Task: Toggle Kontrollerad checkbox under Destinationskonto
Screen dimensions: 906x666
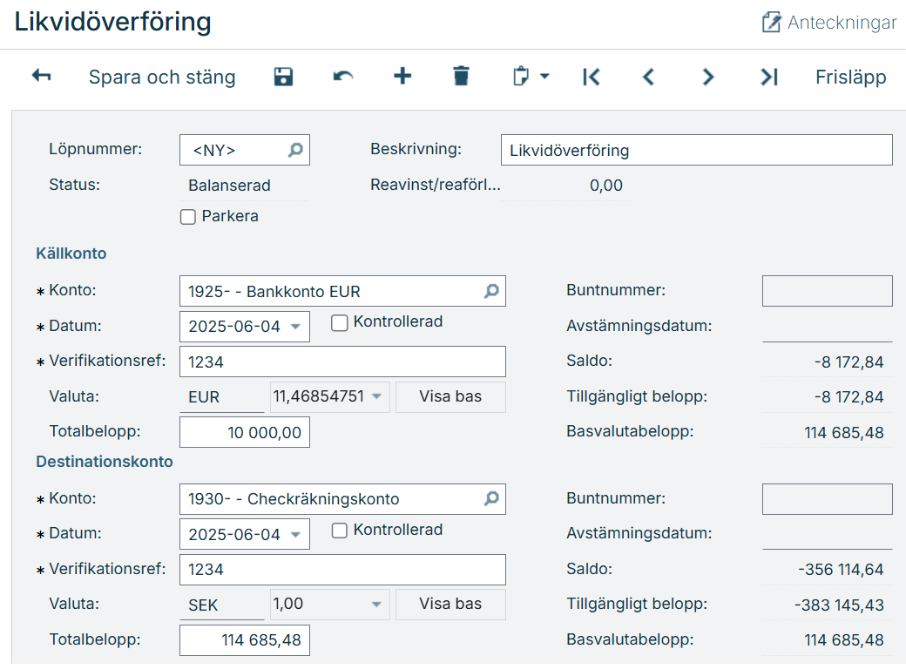Action: coord(340,531)
